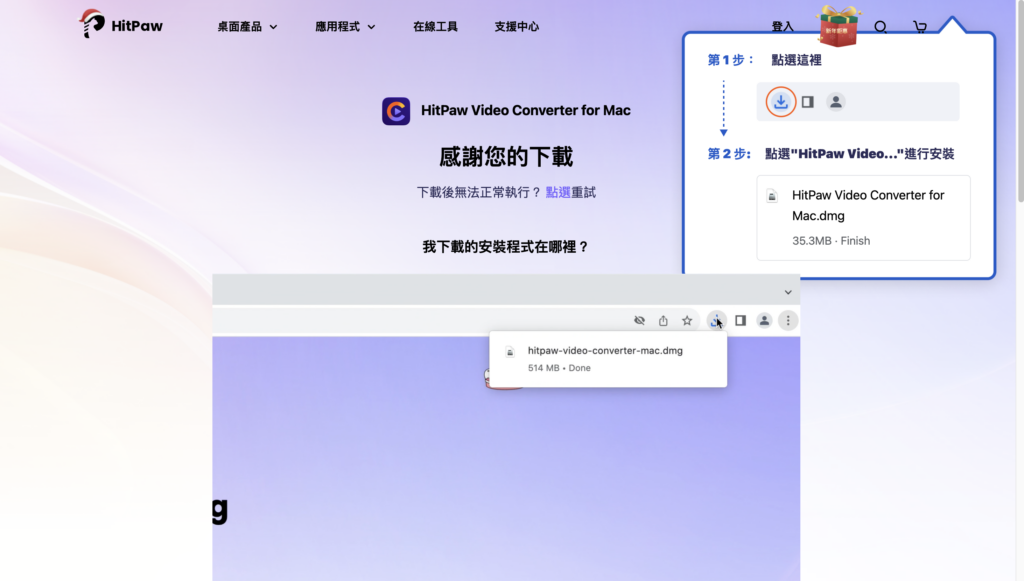Click the hitpaw-video-converter-mac.dmg file icon
The height and width of the screenshot is (581, 1024).
(x=510, y=352)
